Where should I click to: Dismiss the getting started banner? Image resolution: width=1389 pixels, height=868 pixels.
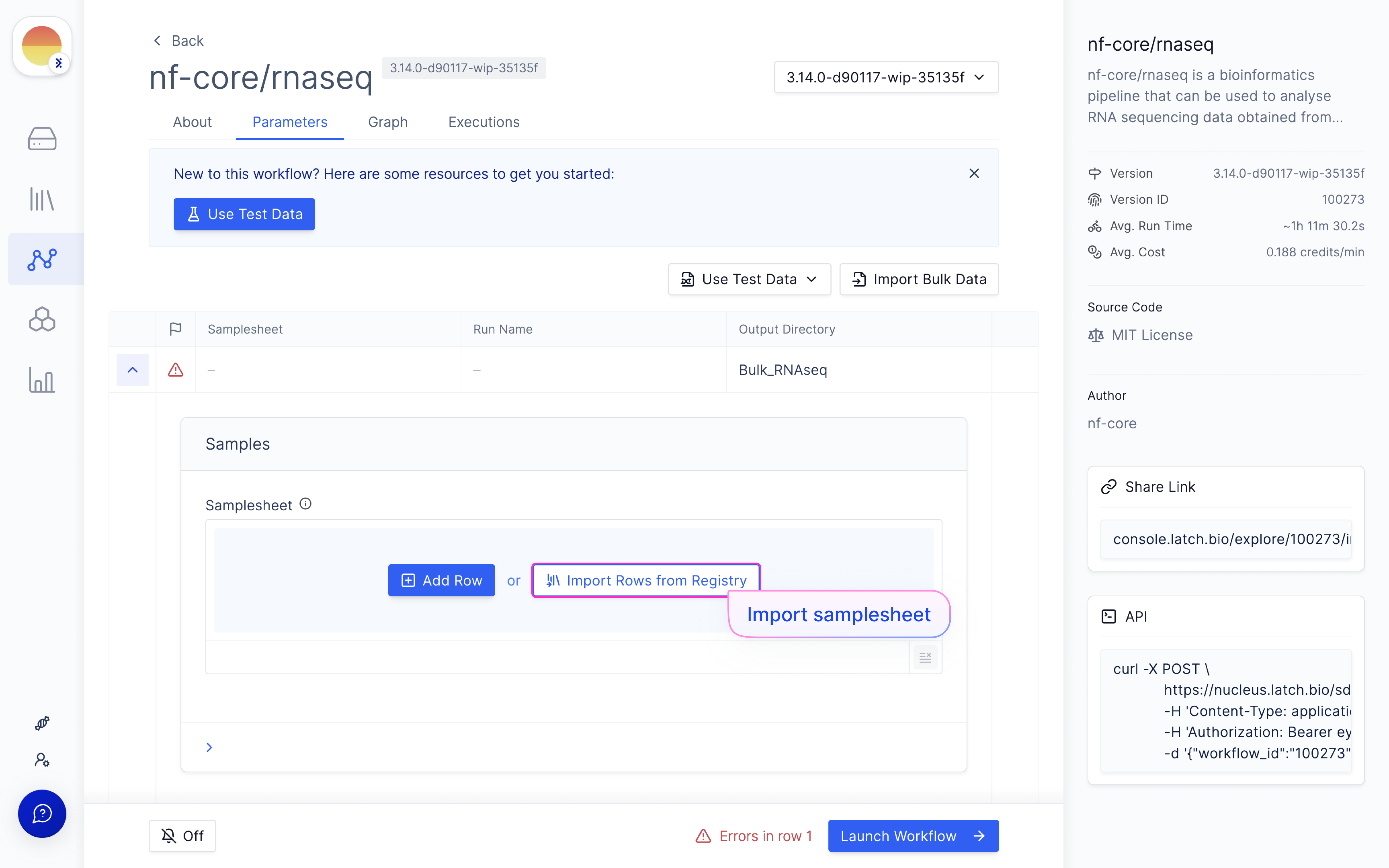point(974,173)
